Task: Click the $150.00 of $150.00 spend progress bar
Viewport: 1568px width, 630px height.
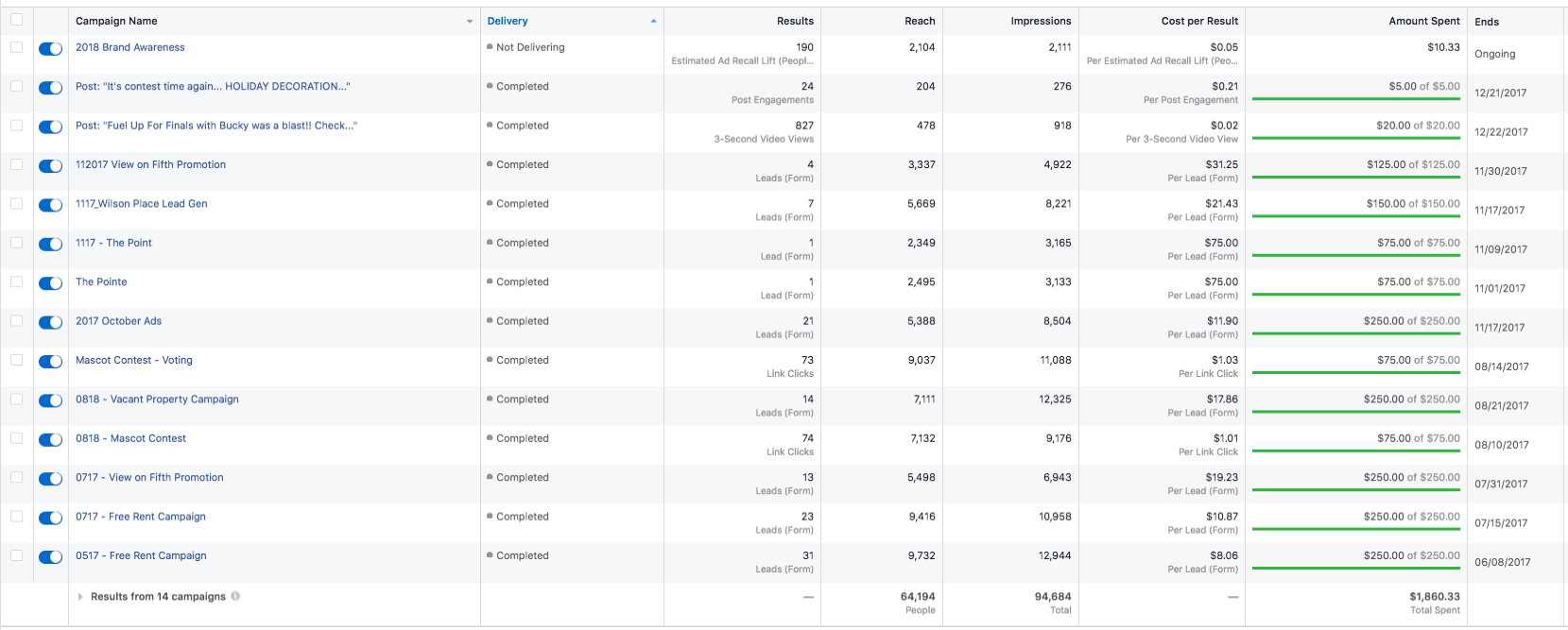Action: click(1356, 216)
